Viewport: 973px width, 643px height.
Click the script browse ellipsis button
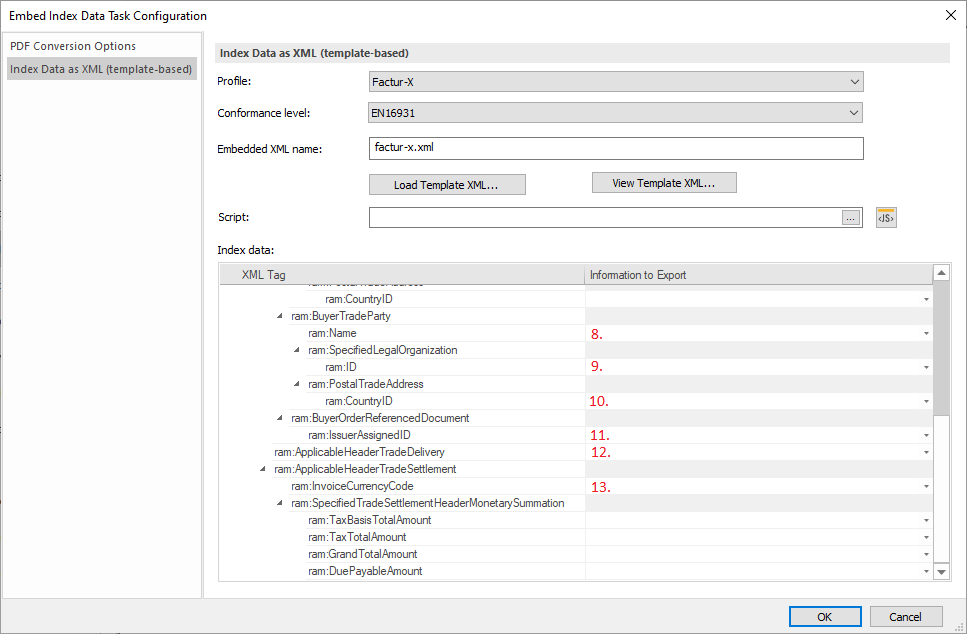(850, 218)
